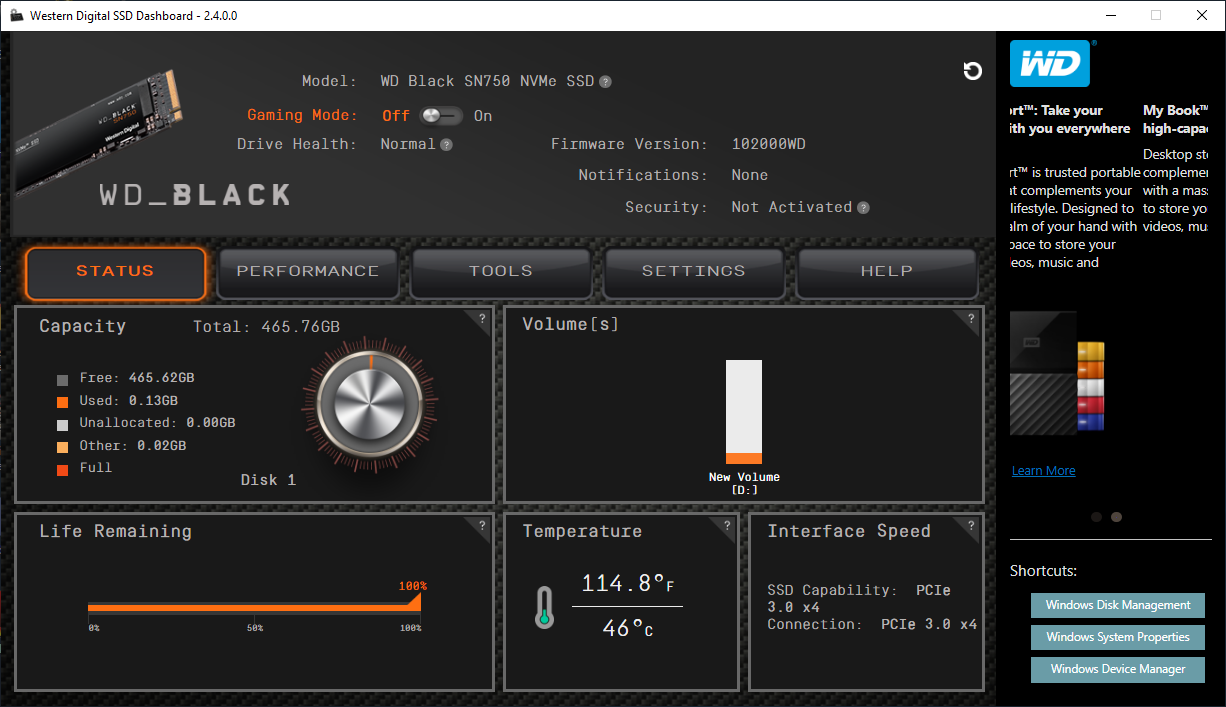Click the Learn More link
This screenshot has width=1226, height=707.
click(x=1043, y=471)
